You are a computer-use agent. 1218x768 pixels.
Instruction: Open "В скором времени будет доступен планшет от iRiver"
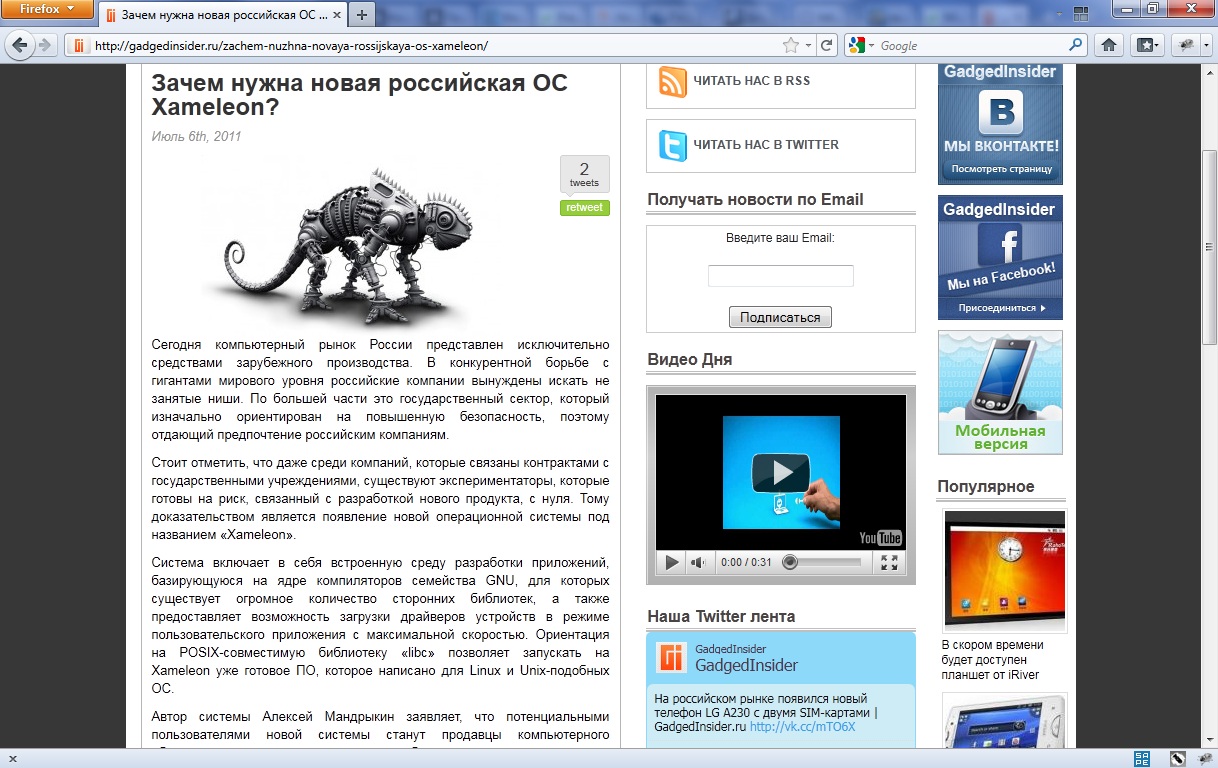click(x=993, y=660)
